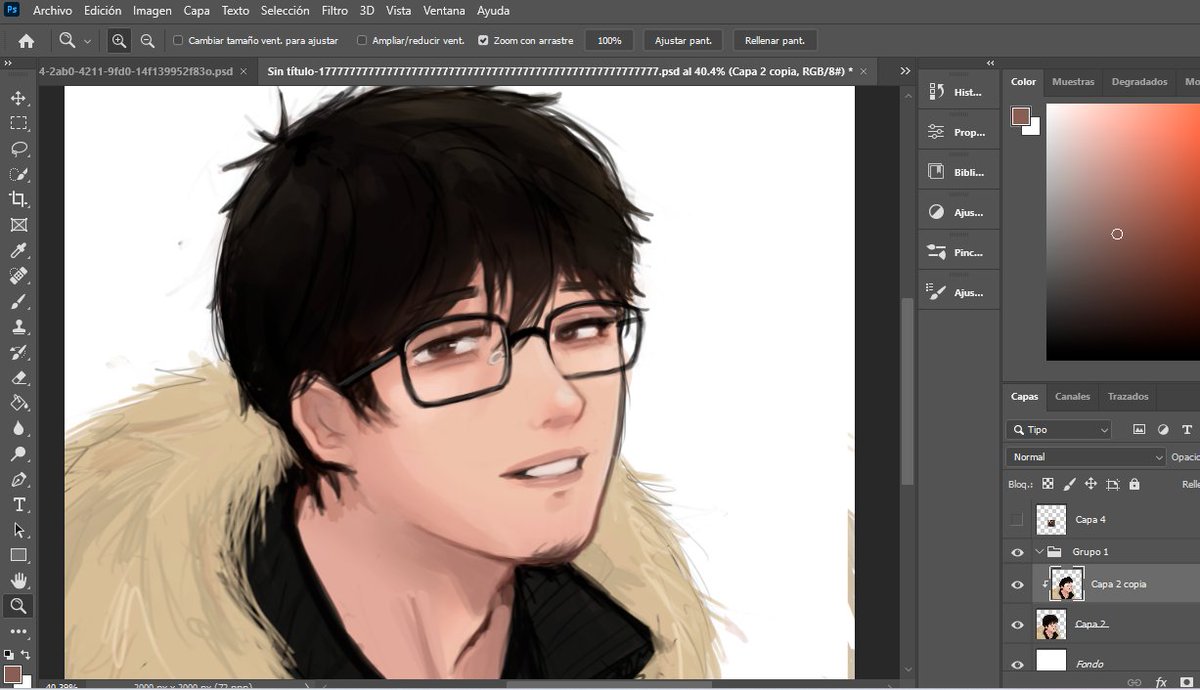This screenshot has width=1200, height=690.
Task: Add layer mask icon at panel bottom
Action: (1188, 682)
